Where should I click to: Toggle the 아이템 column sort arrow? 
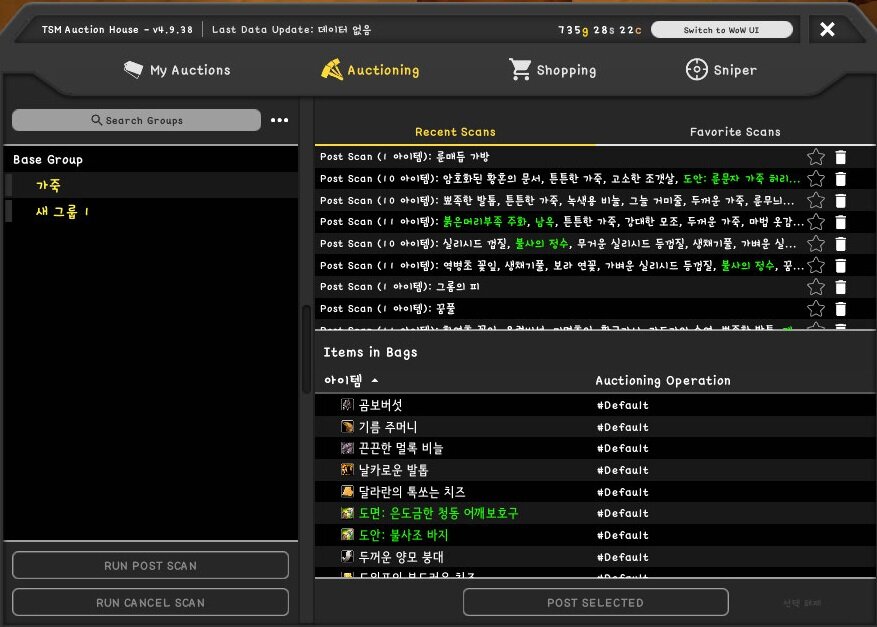[375, 380]
